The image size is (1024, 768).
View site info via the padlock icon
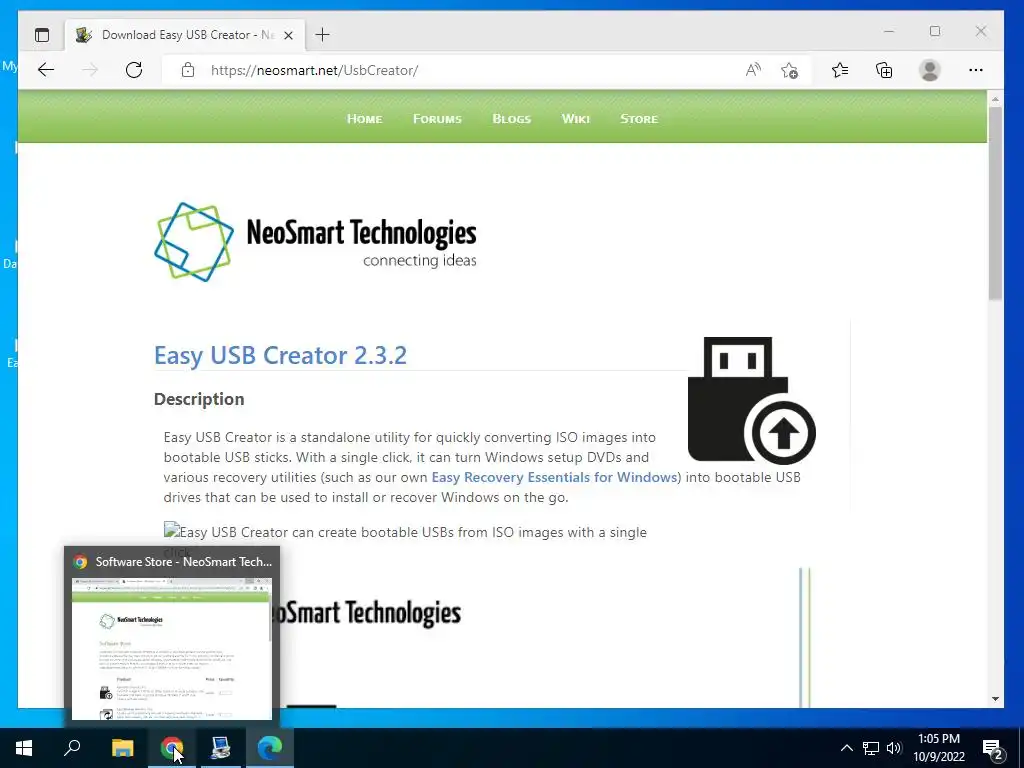188,70
